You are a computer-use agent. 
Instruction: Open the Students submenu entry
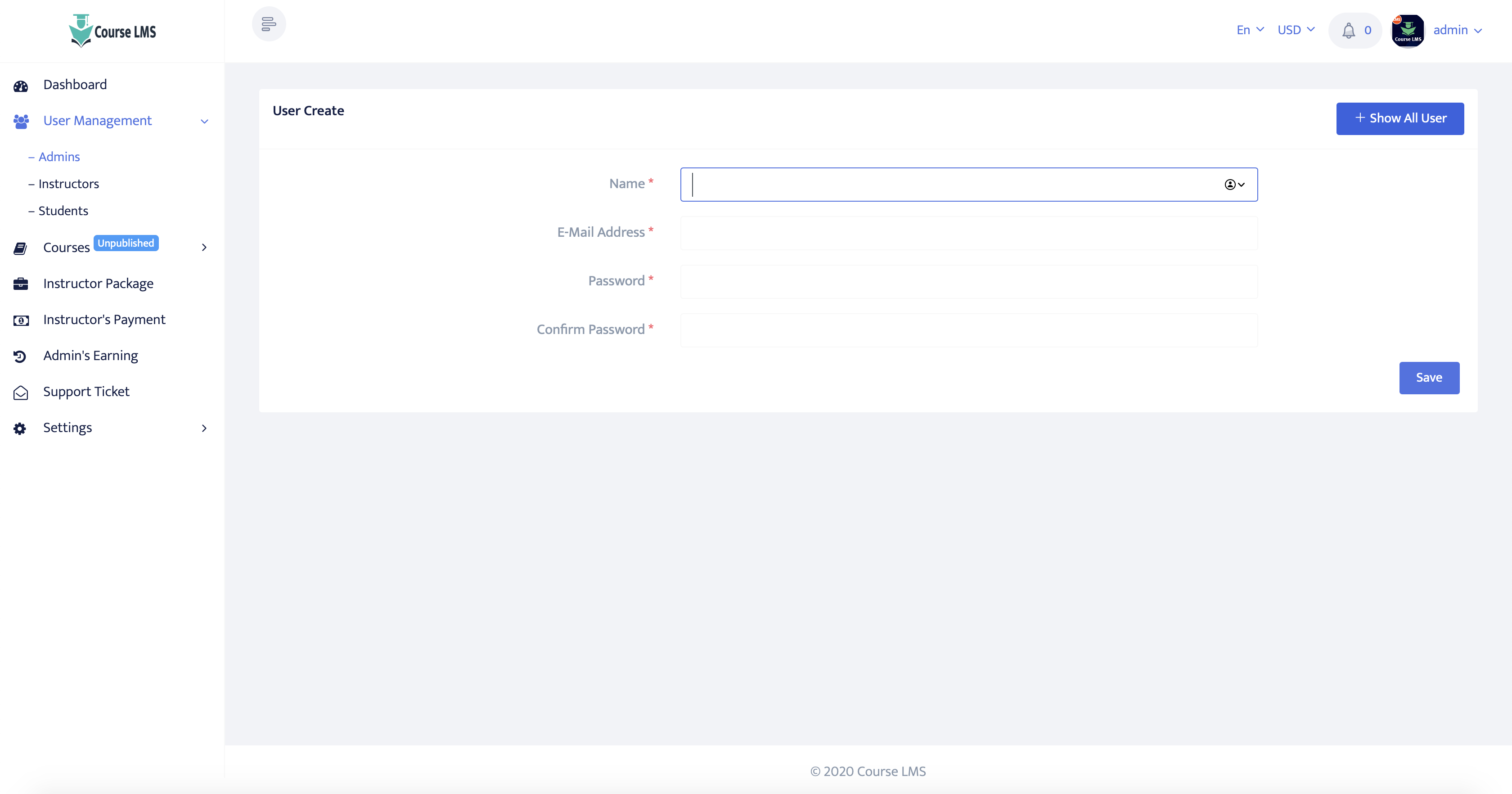pos(63,211)
